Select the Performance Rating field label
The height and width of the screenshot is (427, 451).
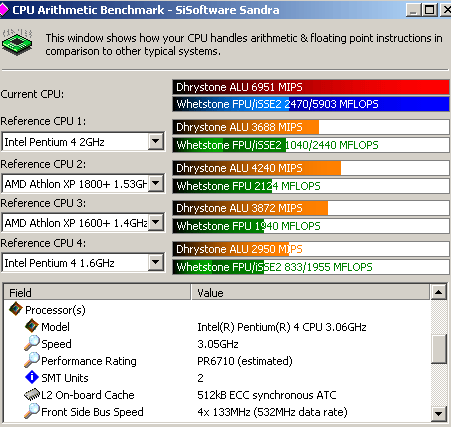(89, 361)
